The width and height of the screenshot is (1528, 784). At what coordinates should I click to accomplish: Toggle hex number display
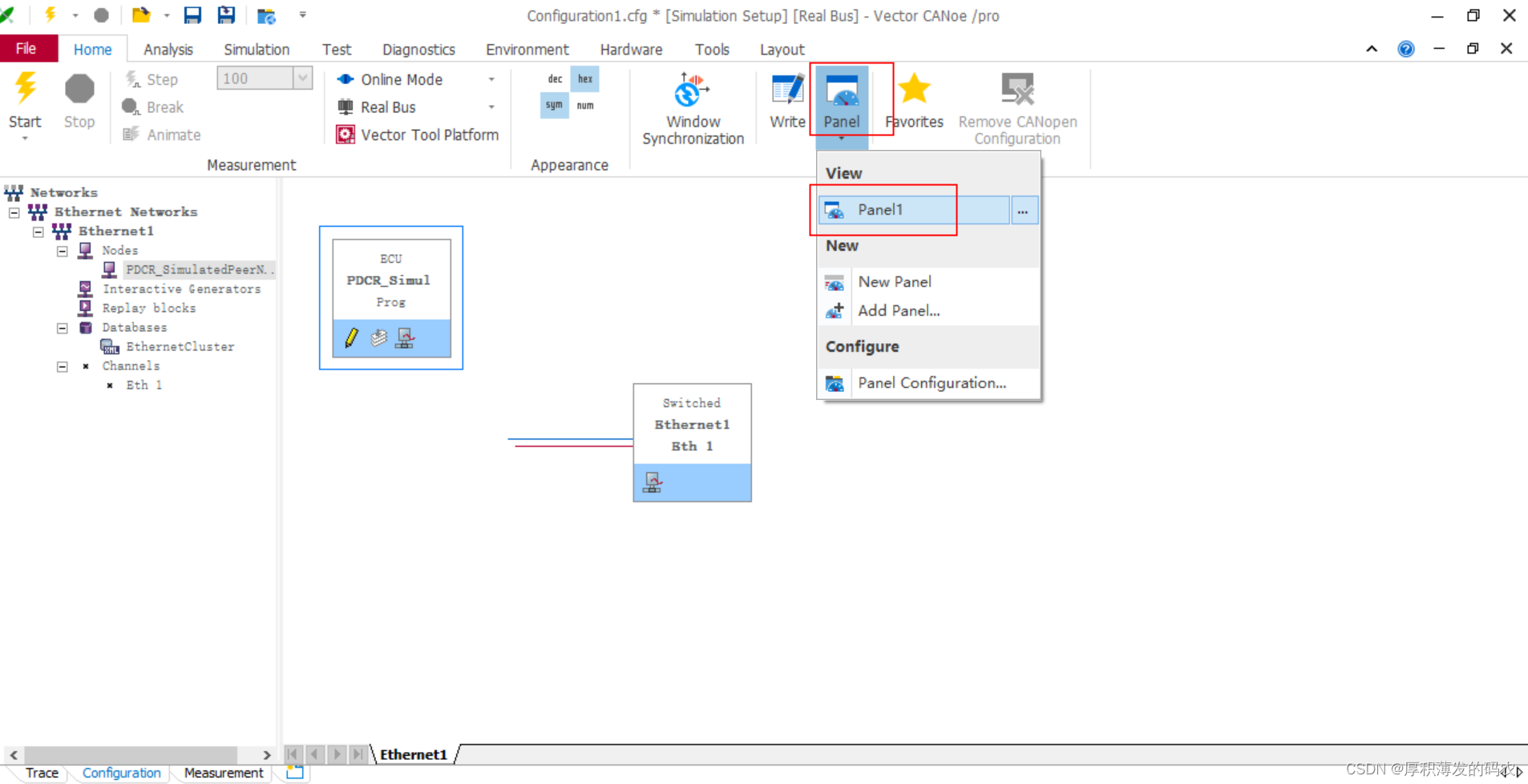tap(585, 79)
